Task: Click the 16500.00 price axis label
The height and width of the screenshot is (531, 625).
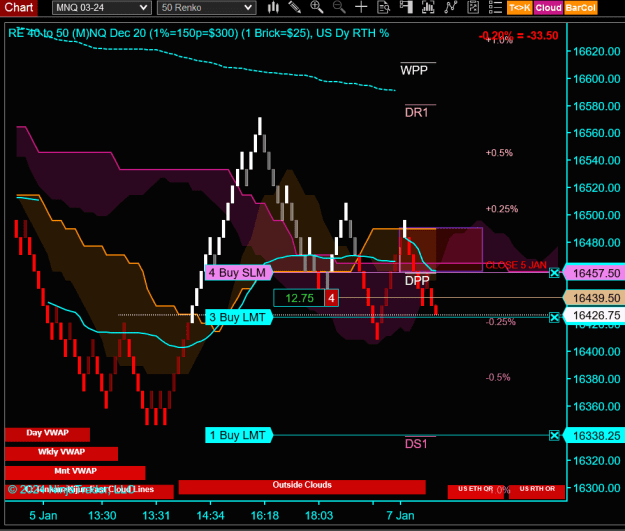Action: click(596, 215)
